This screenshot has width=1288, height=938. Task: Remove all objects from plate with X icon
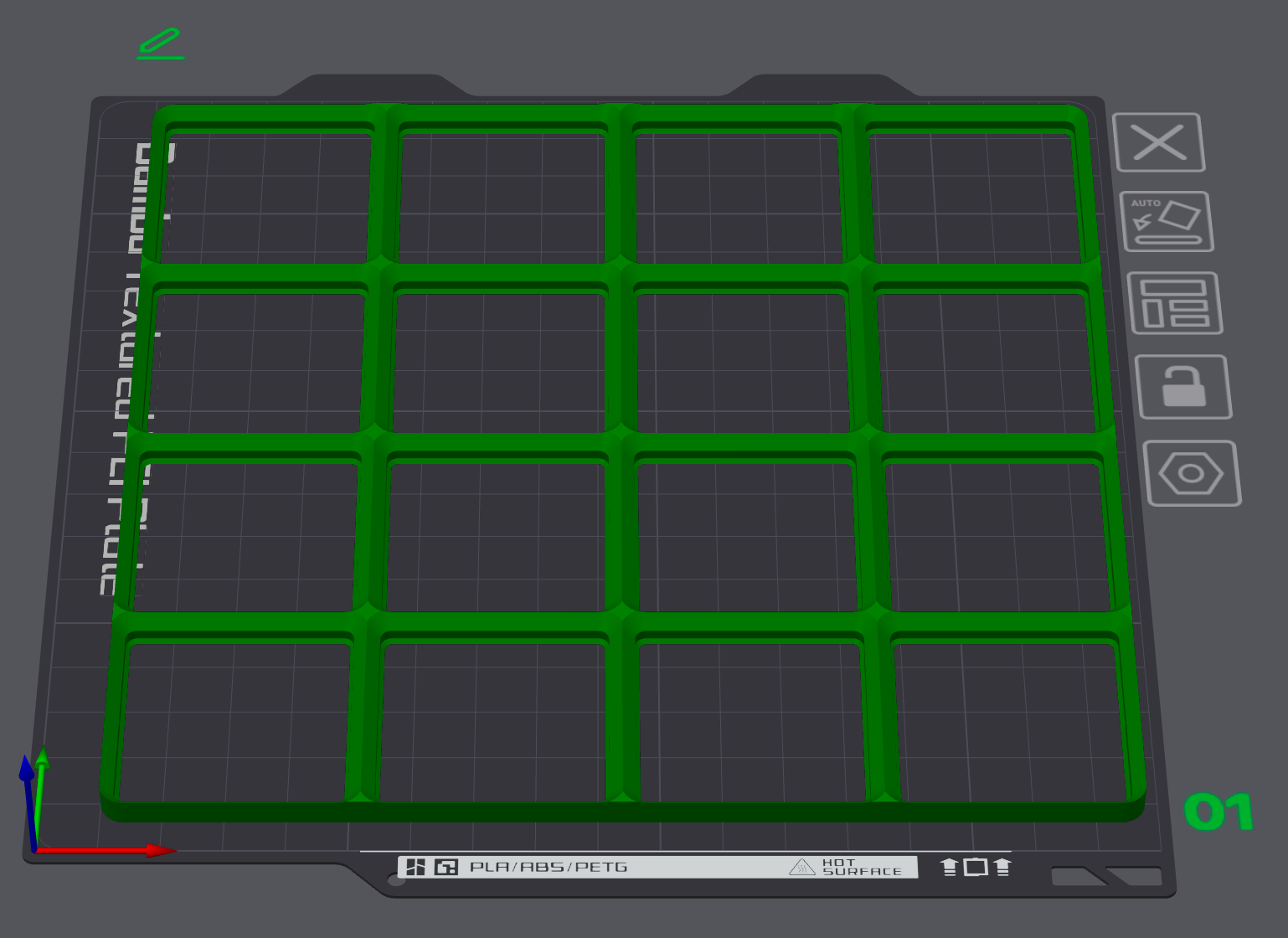pos(1159,142)
